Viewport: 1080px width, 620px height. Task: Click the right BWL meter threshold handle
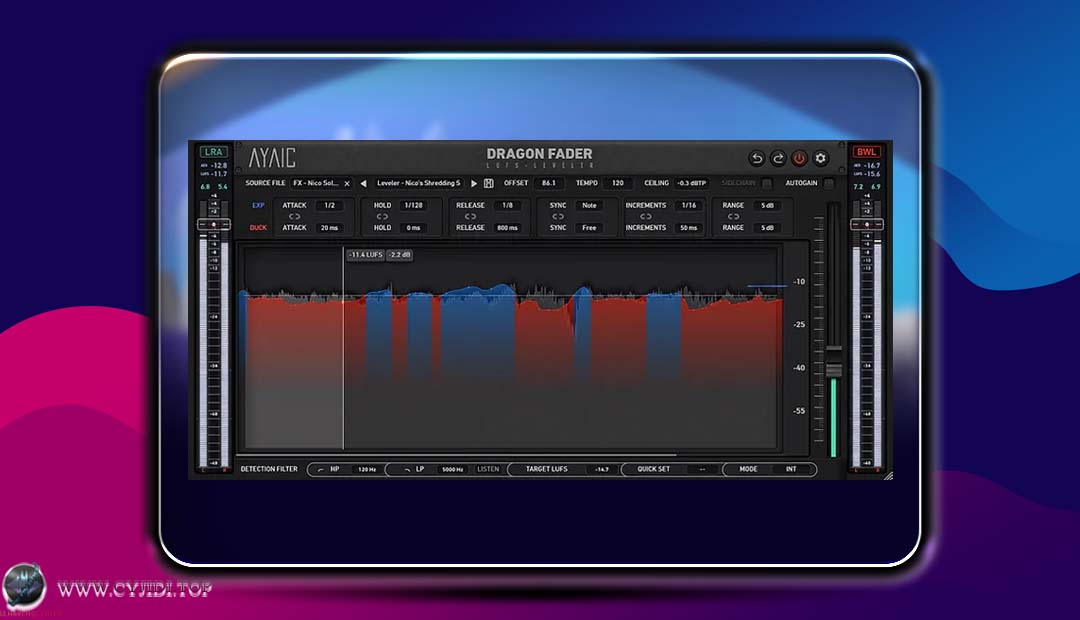[x=866, y=225]
